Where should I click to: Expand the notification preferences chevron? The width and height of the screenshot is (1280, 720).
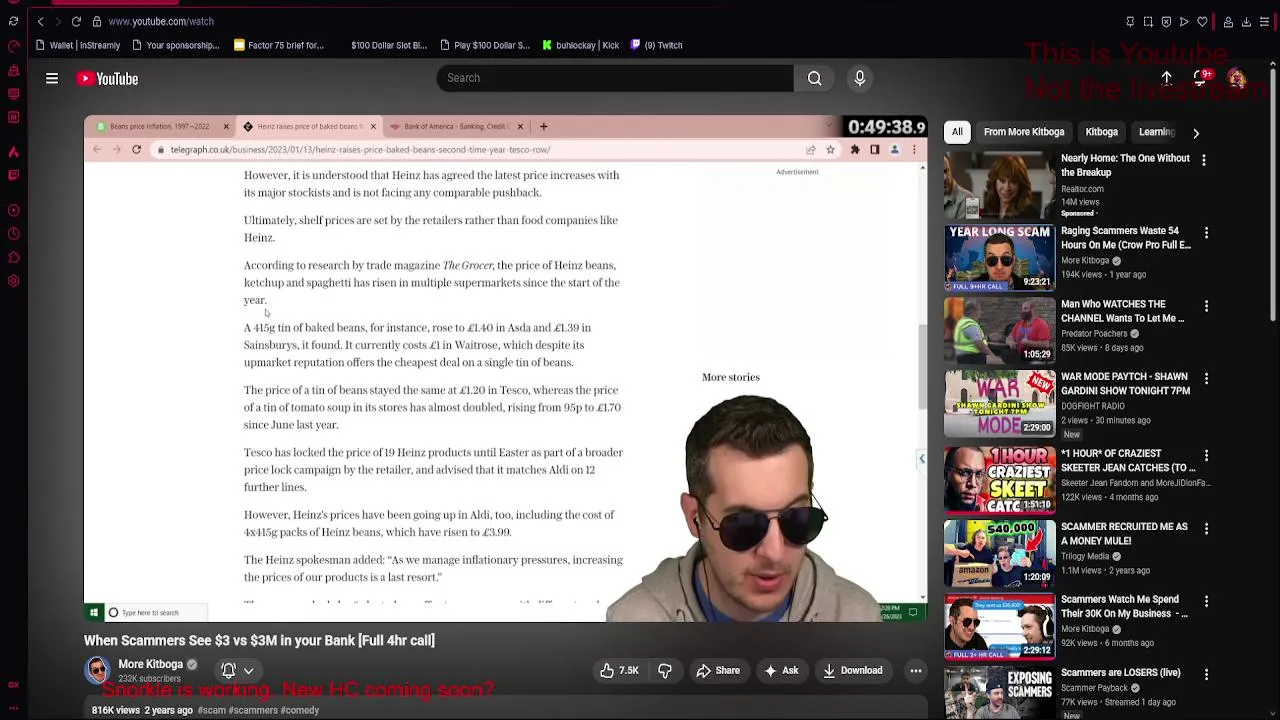tap(248, 671)
